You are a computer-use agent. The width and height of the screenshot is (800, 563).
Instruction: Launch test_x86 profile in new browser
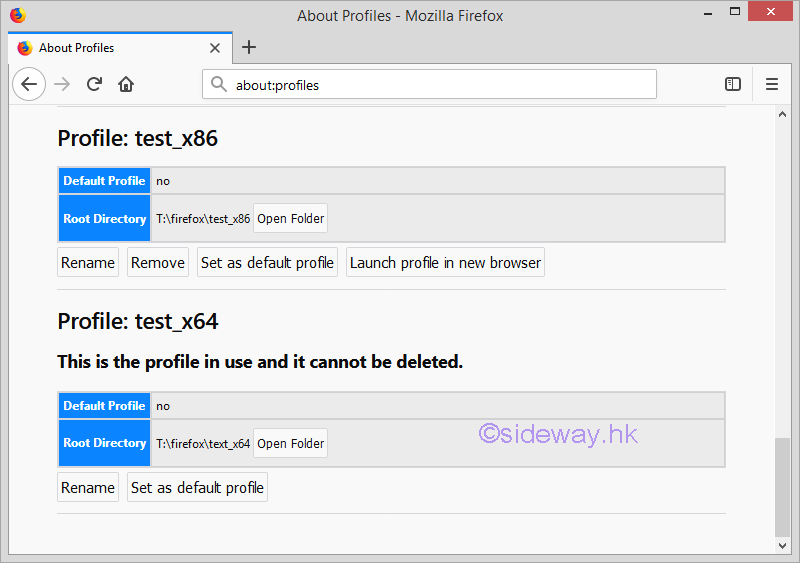click(445, 263)
